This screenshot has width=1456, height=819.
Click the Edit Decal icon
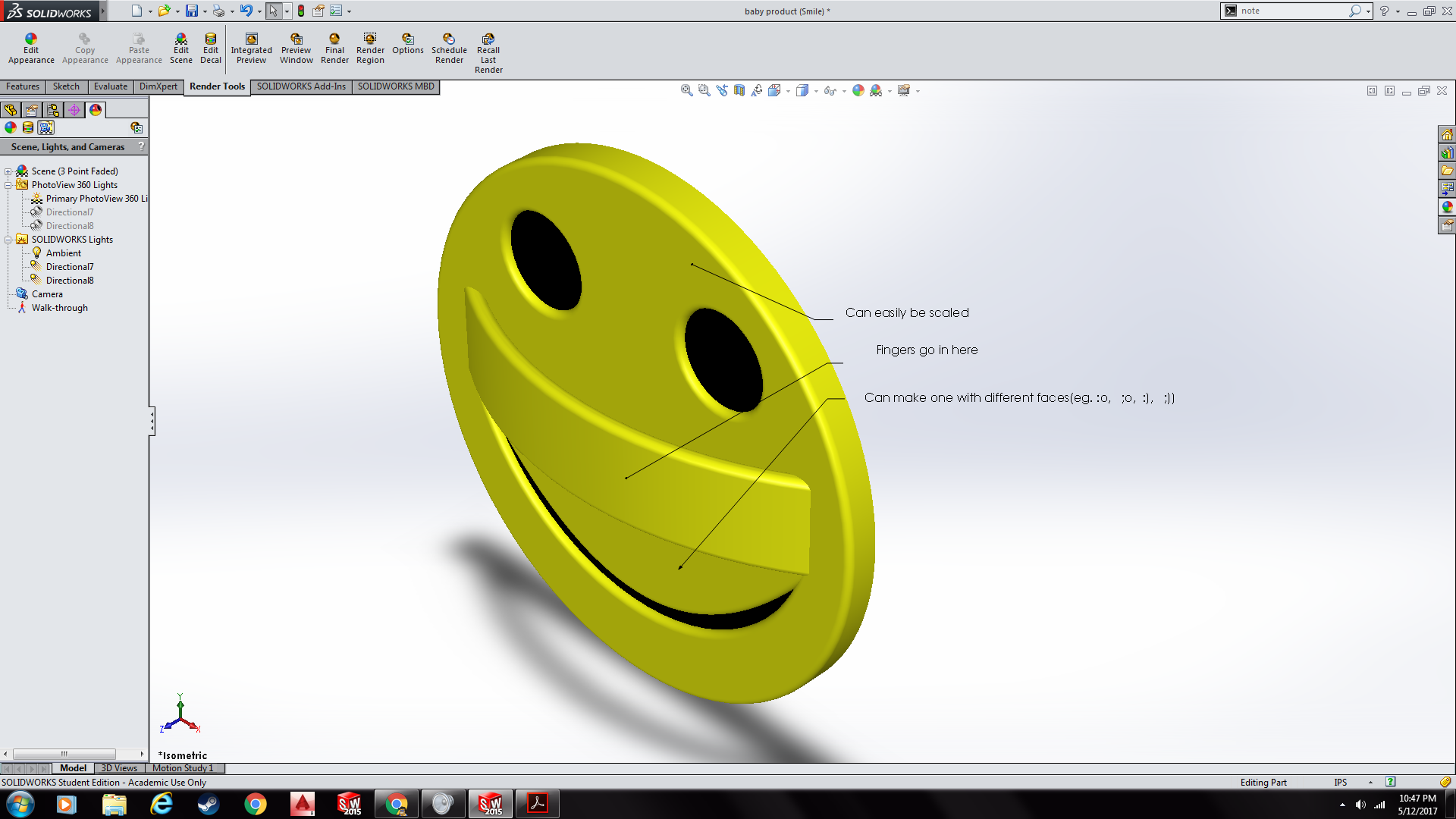211,49
